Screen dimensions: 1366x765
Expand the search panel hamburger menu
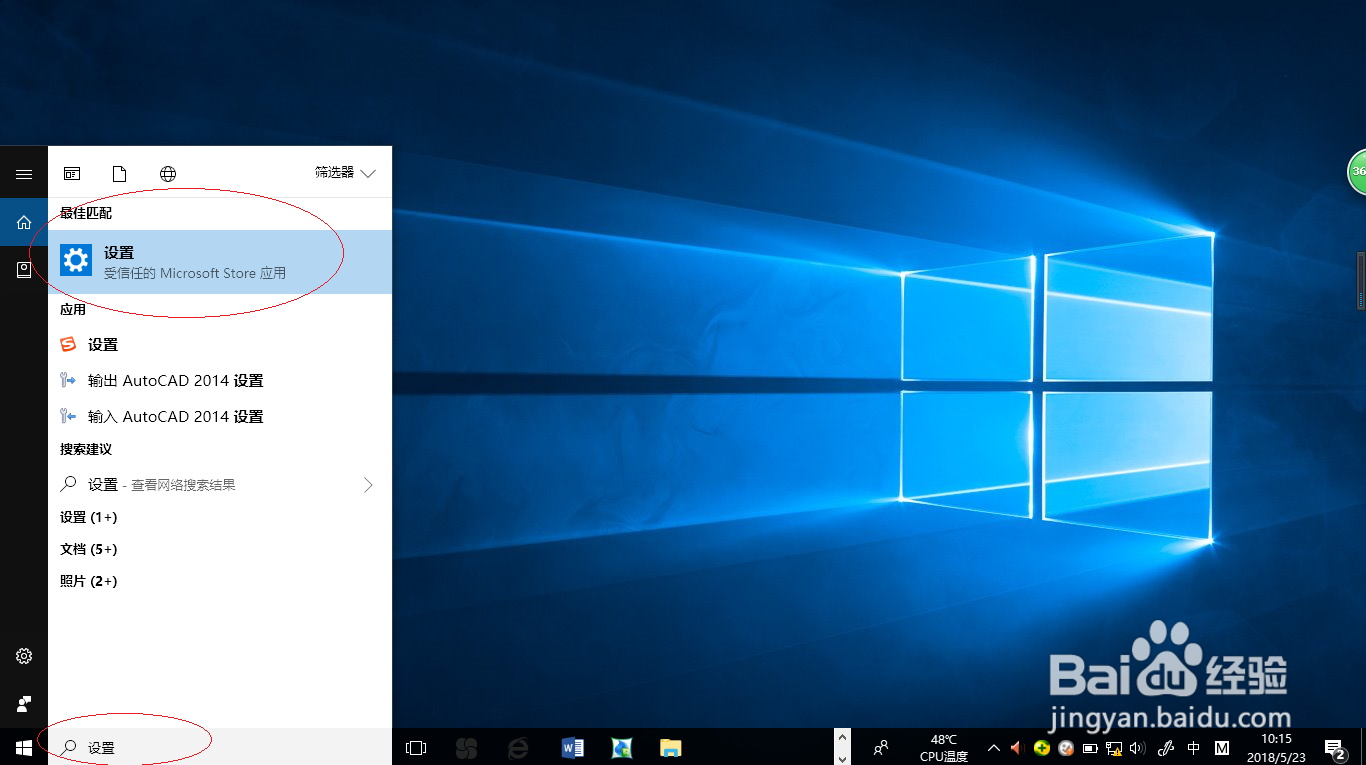click(24, 173)
